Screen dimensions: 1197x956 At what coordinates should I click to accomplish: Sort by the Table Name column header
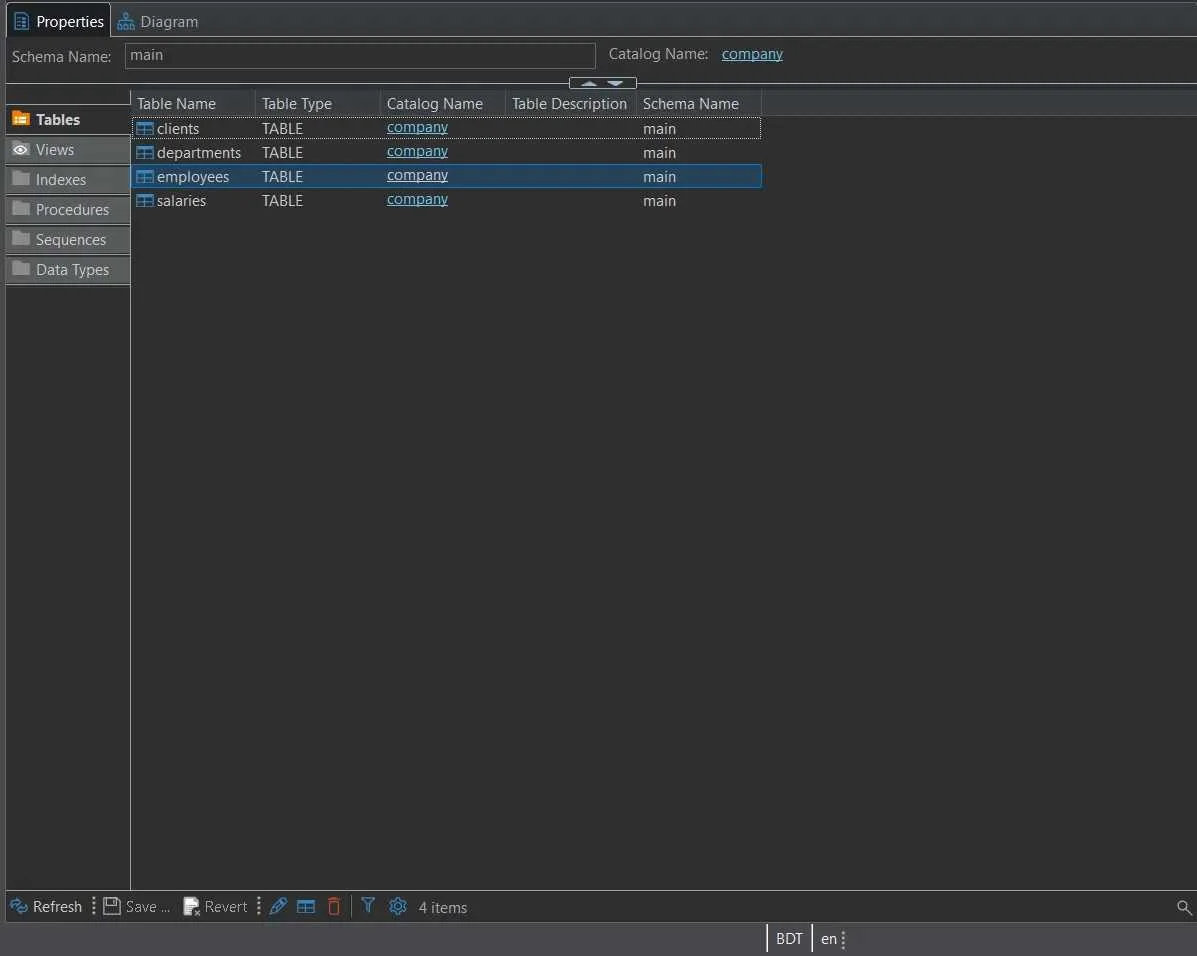(193, 104)
